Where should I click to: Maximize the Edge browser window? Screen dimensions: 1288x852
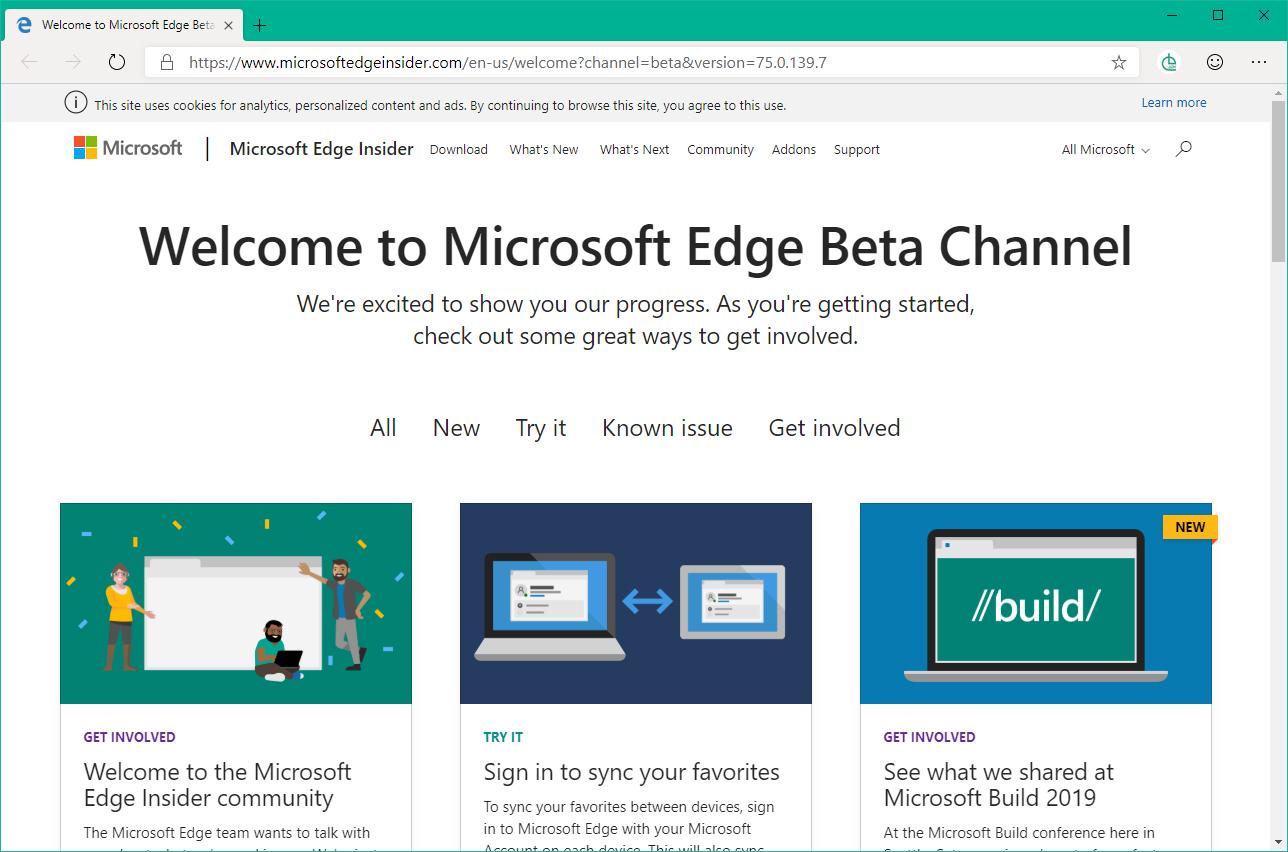[x=1218, y=15]
